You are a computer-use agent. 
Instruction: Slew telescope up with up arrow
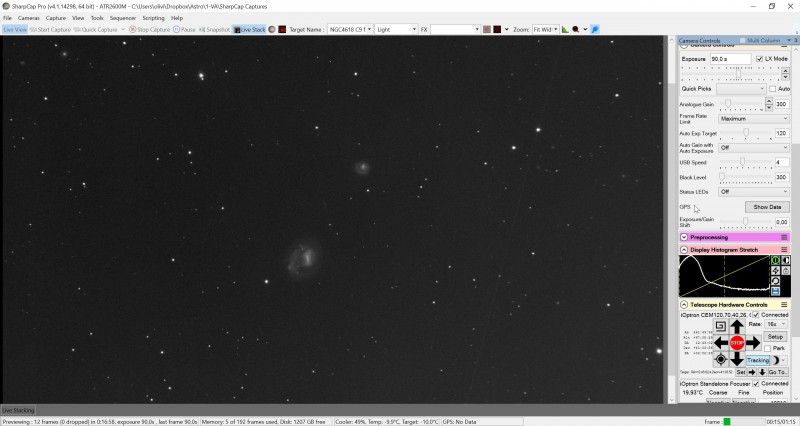point(737,327)
